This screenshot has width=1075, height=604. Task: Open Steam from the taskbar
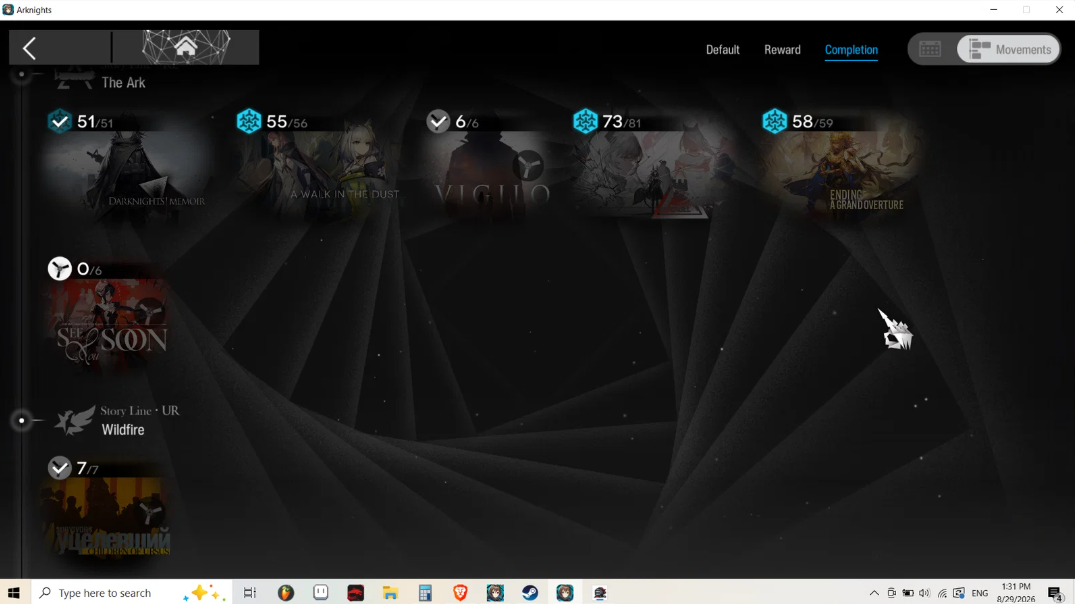pos(530,593)
